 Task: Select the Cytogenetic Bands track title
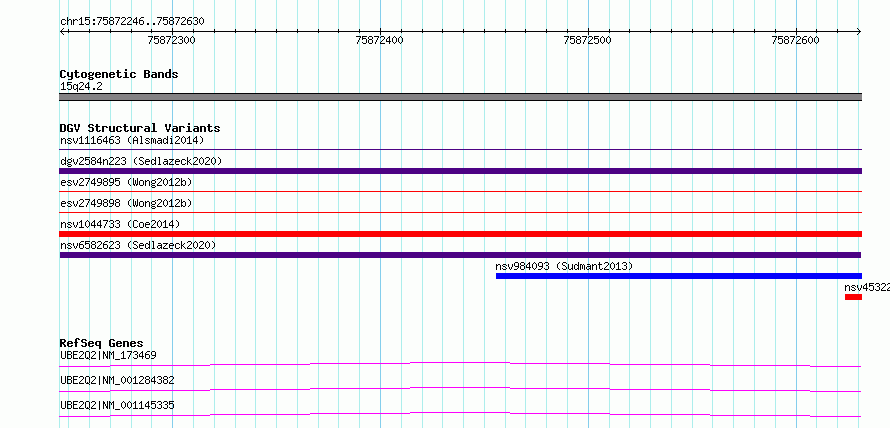(119, 74)
